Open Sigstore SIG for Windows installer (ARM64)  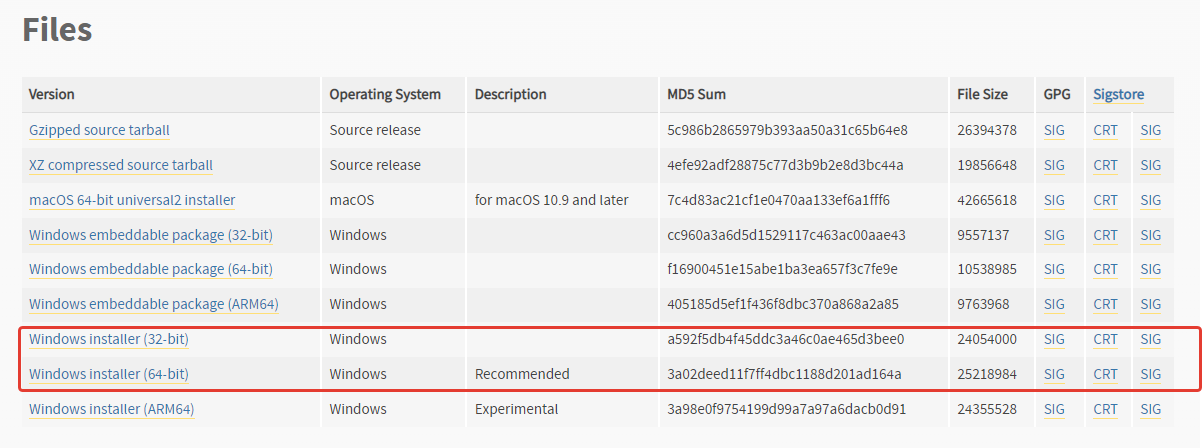(1151, 409)
